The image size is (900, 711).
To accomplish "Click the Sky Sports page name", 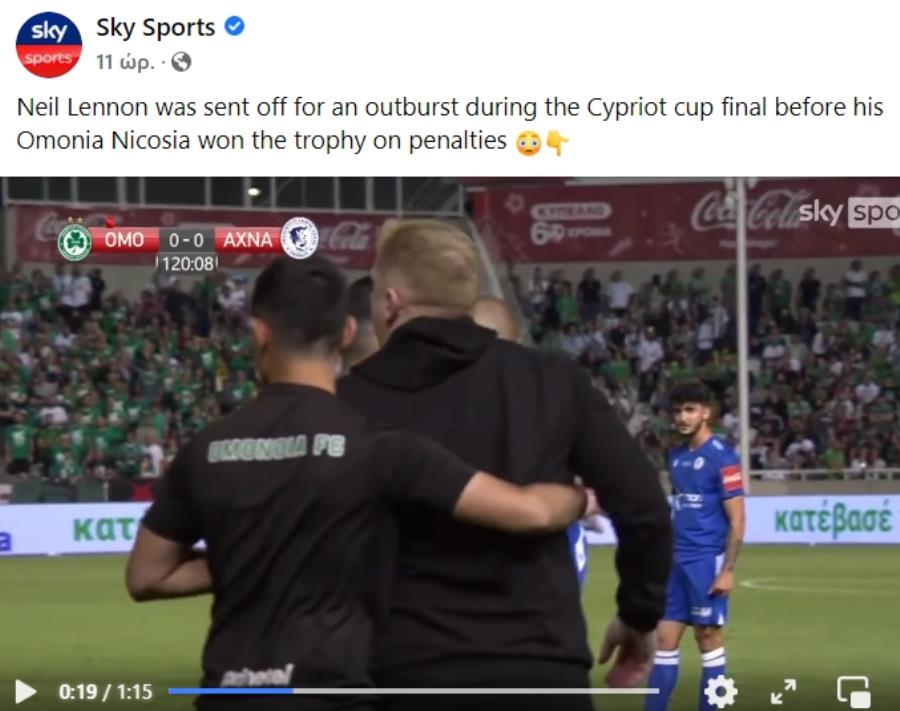I will click(156, 28).
